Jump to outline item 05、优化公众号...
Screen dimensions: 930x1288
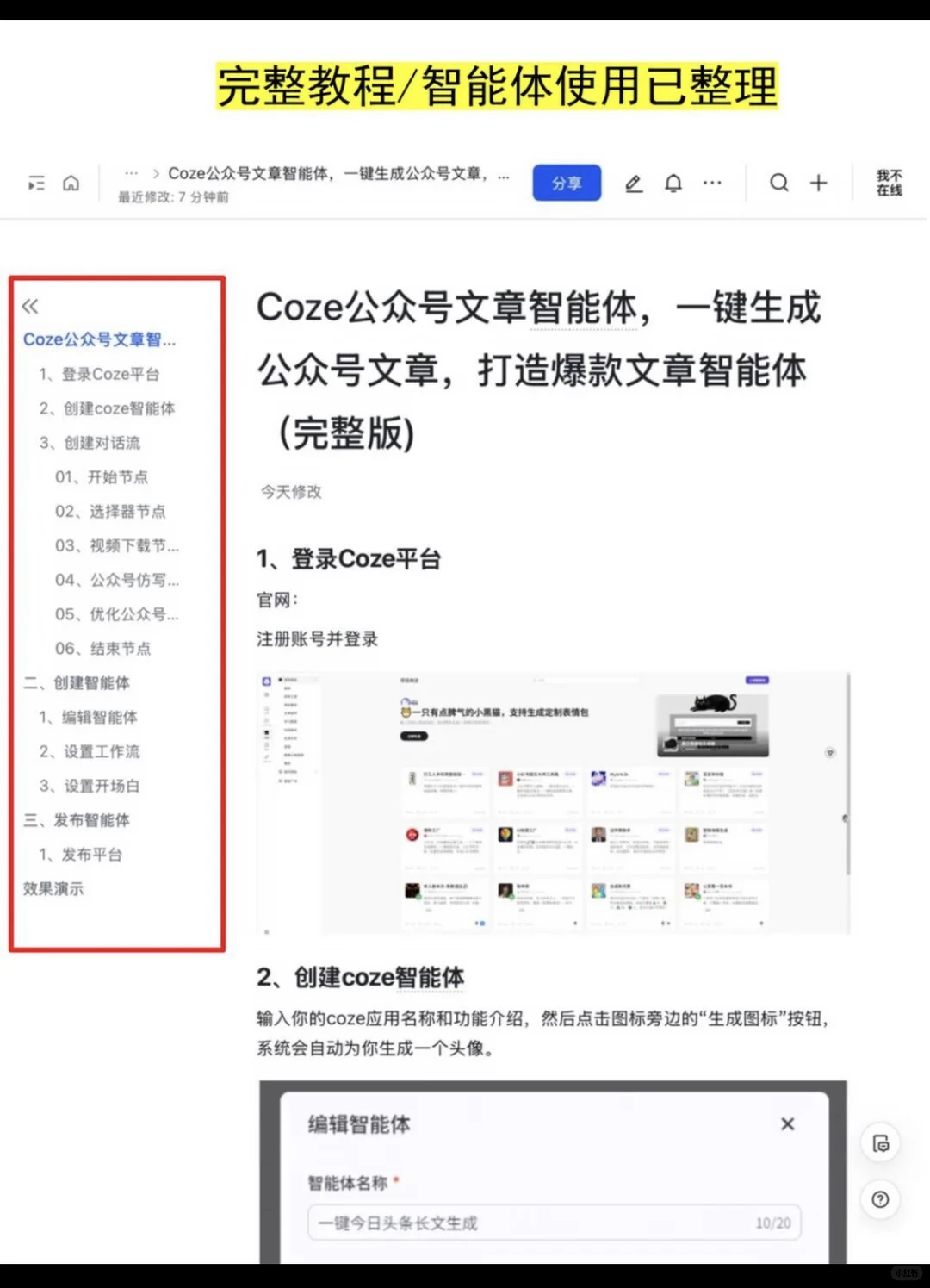click(x=117, y=614)
